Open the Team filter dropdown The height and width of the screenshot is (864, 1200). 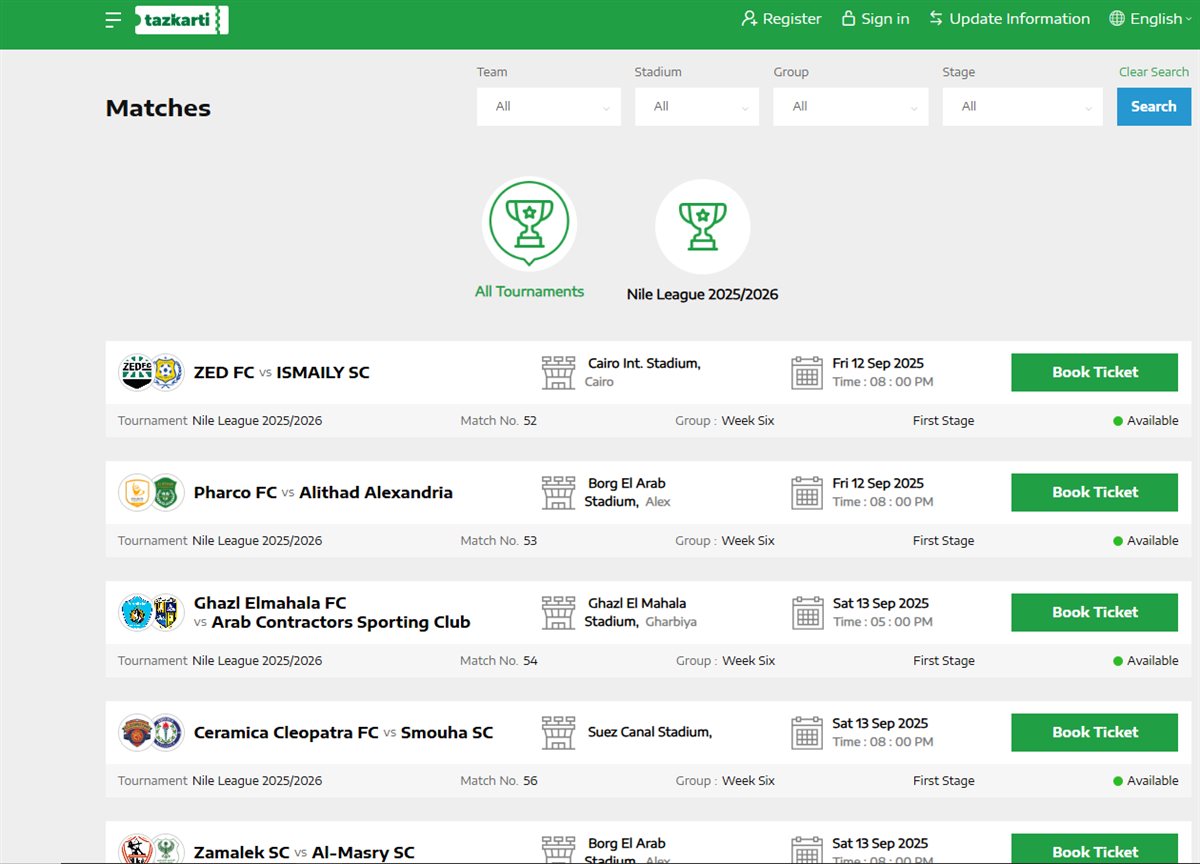click(549, 107)
